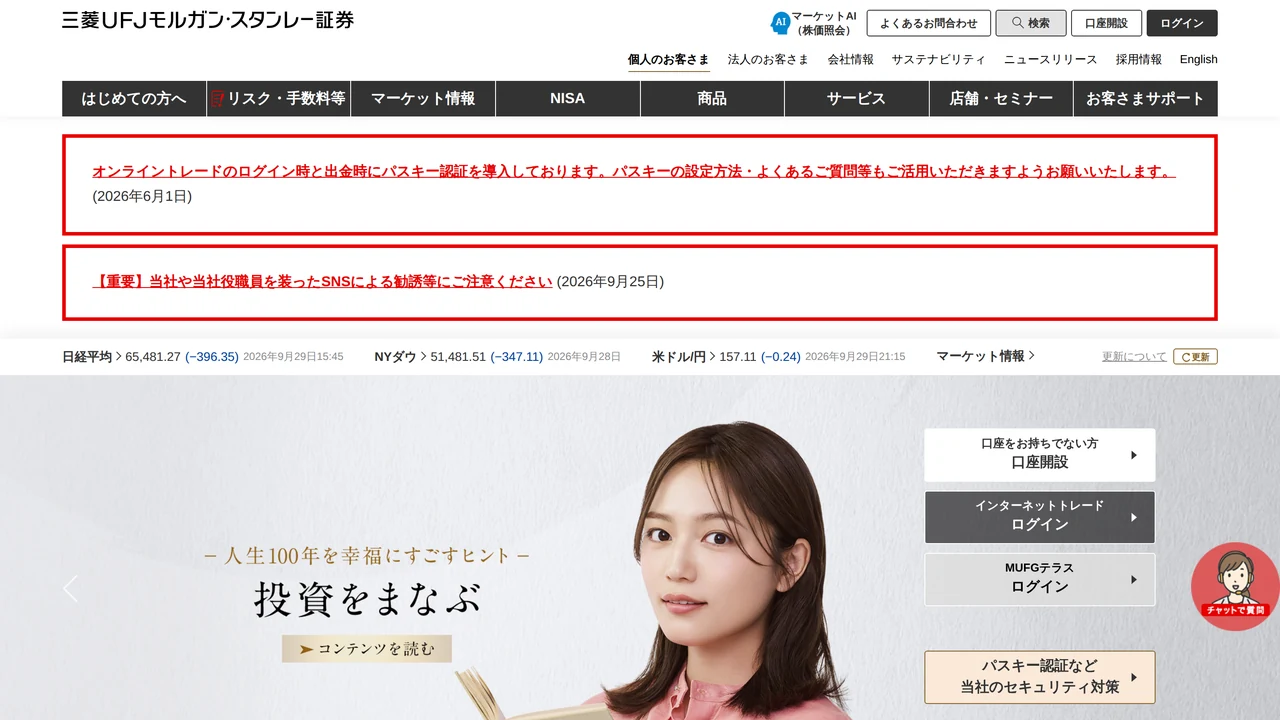Open the お客さまサポート menu
The height and width of the screenshot is (720, 1280).
pyautogui.click(x=1146, y=99)
